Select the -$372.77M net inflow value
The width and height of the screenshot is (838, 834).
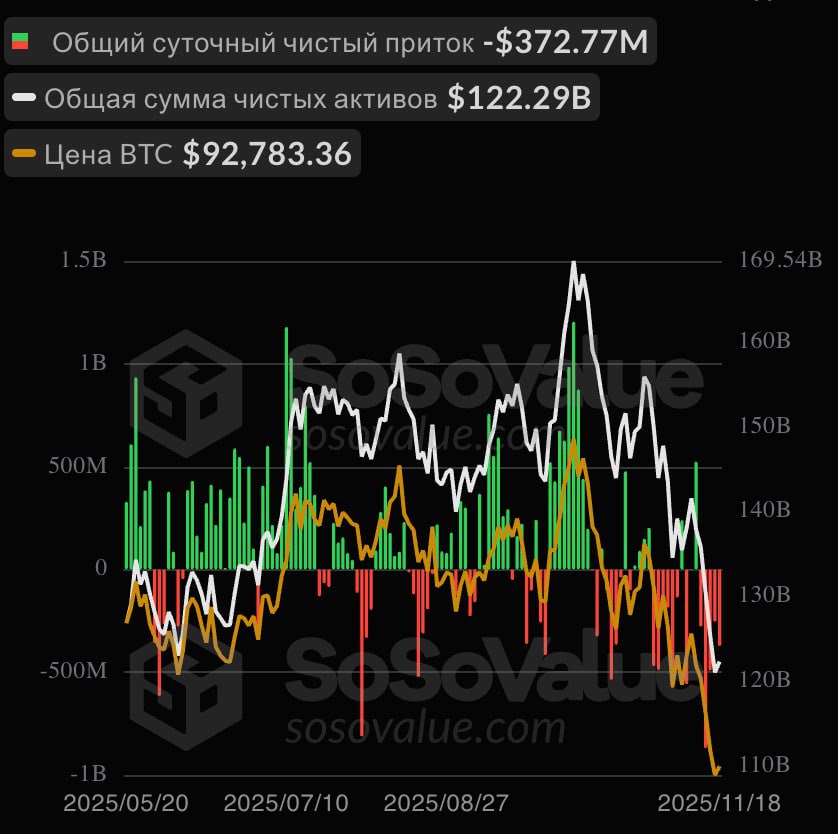coord(565,43)
